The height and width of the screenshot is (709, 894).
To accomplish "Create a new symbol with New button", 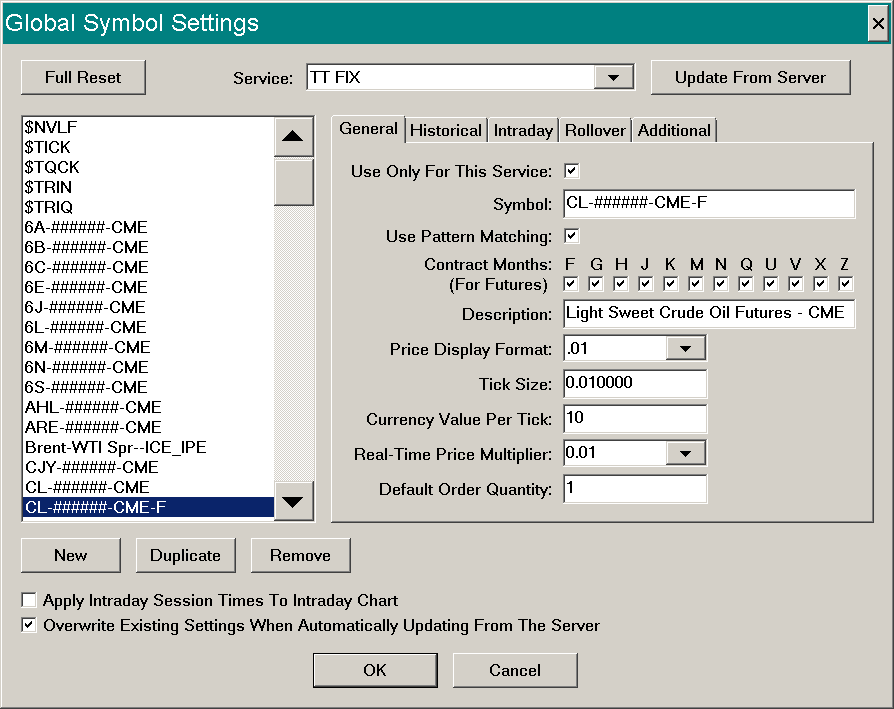I will pyautogui.click(x=71, y=555).
